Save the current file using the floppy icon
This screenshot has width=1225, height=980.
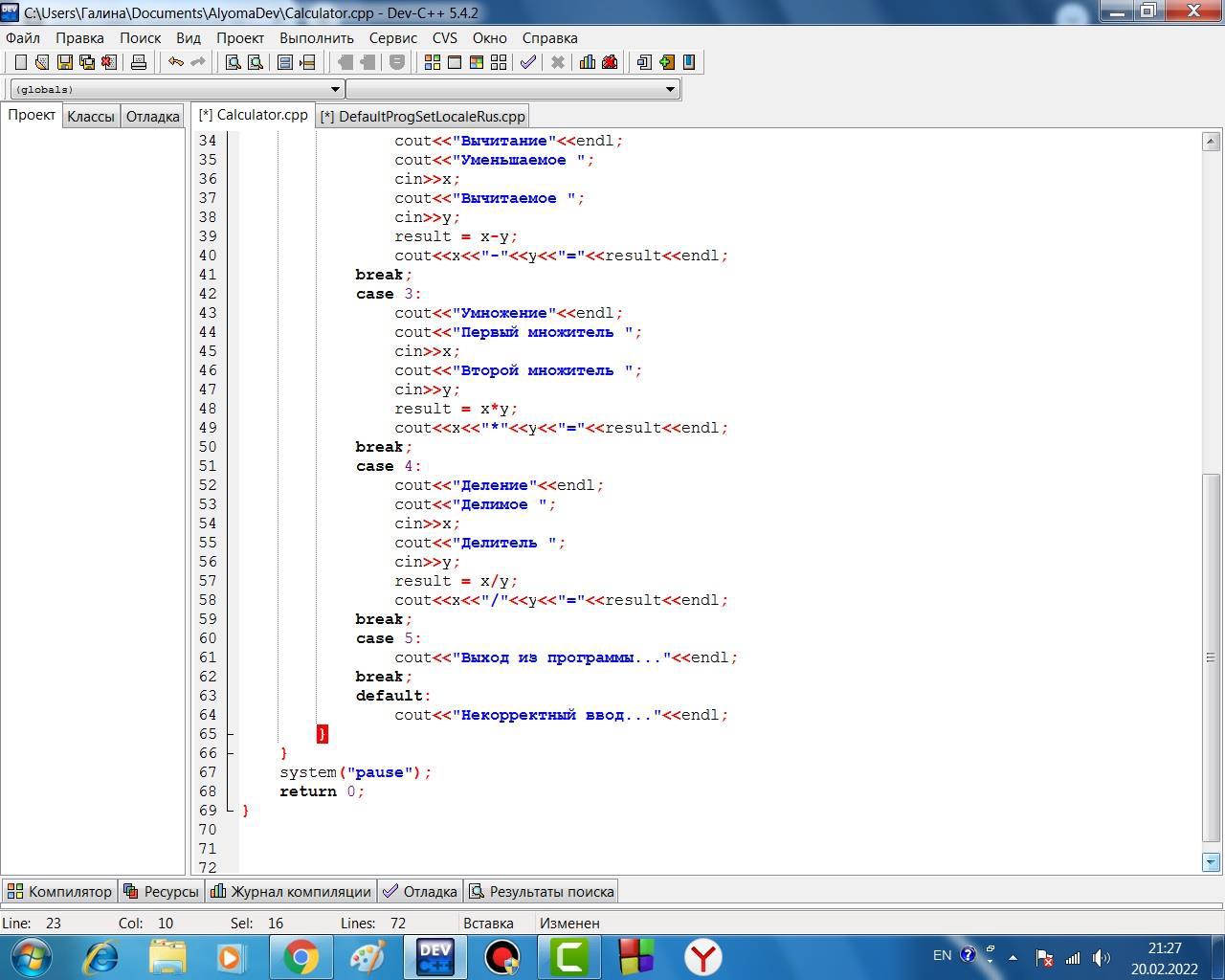point(65,62)
